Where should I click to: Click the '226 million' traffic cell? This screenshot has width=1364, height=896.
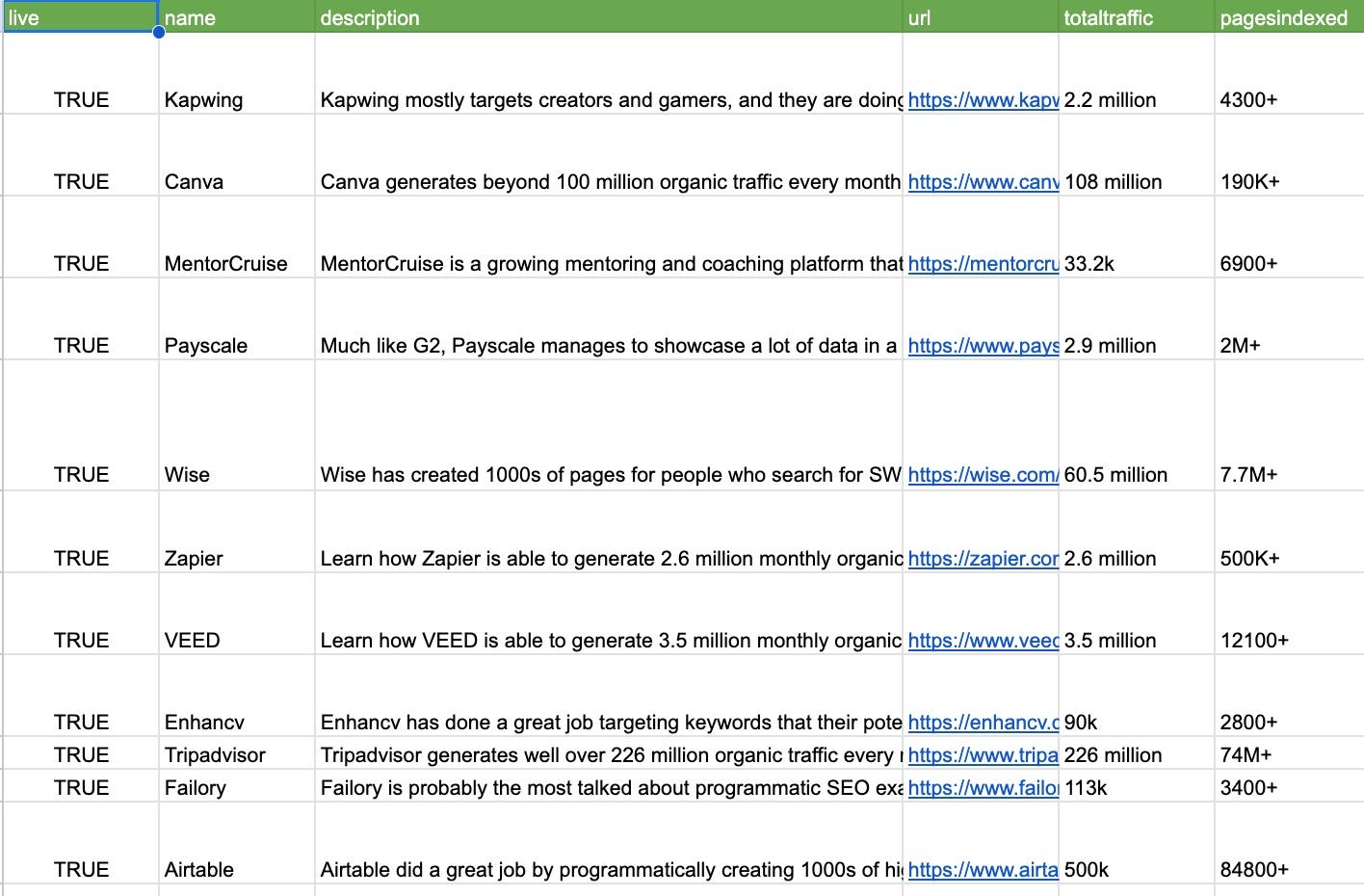1137,753
